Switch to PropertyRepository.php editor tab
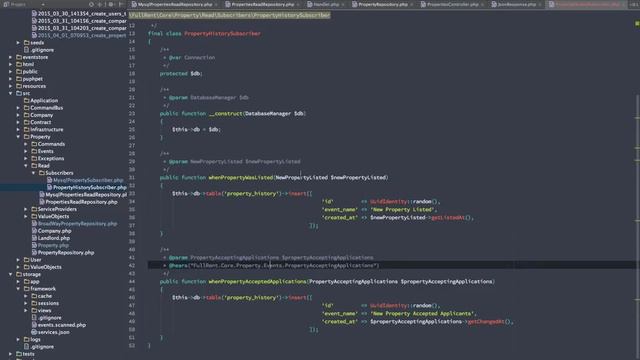The width and height of the screenshot is (640, 360). point(382,4)
